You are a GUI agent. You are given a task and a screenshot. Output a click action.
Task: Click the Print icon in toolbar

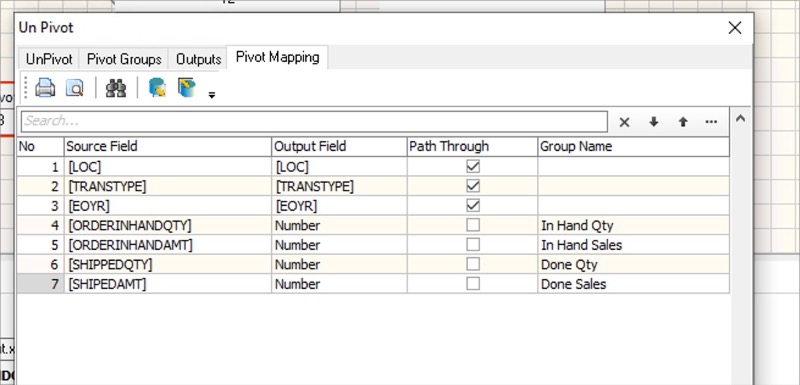point(45,88)
